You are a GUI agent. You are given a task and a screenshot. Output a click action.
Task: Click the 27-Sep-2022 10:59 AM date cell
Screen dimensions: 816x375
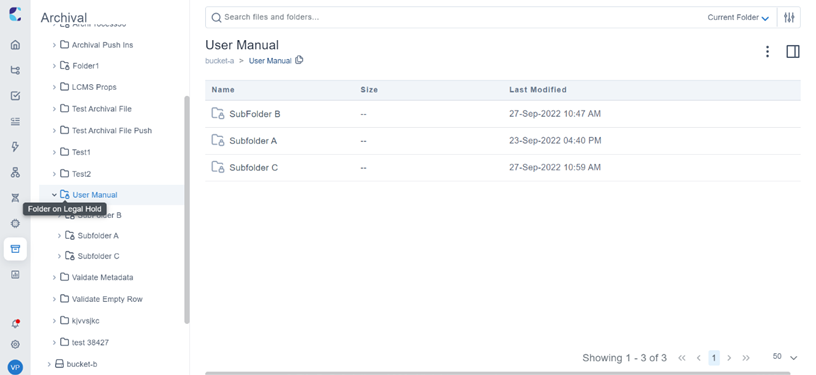(555, 167)
